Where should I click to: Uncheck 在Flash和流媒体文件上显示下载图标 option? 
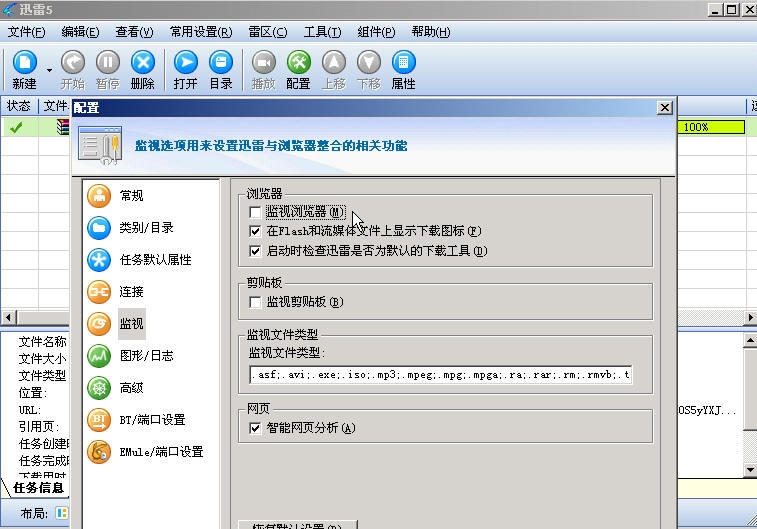[255, 231]
